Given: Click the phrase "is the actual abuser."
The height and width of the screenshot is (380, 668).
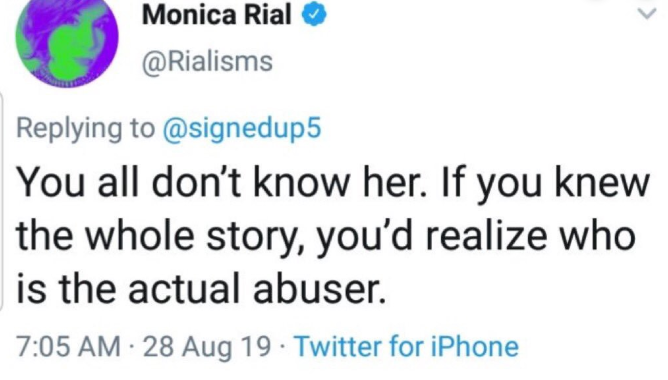Looking at the screenshot, I should tap(201, 289).
